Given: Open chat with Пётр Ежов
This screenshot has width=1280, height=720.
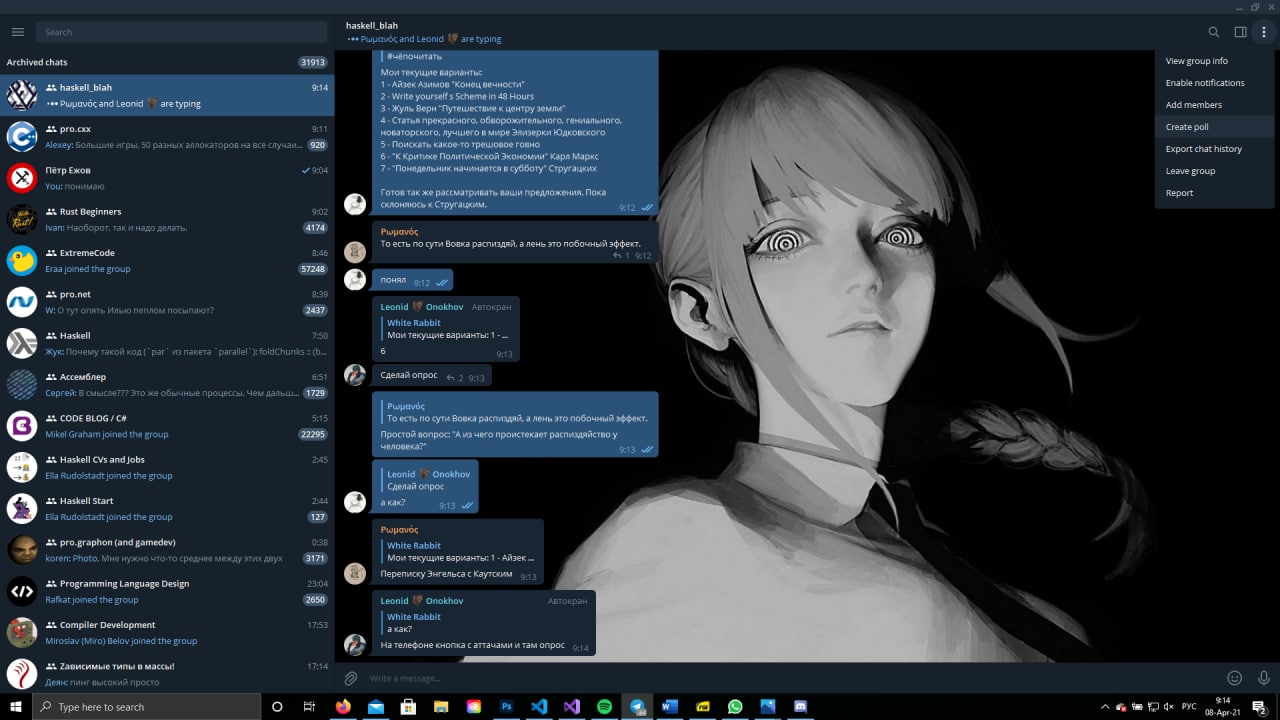Looking at the screenshot, I should (167, 178).
